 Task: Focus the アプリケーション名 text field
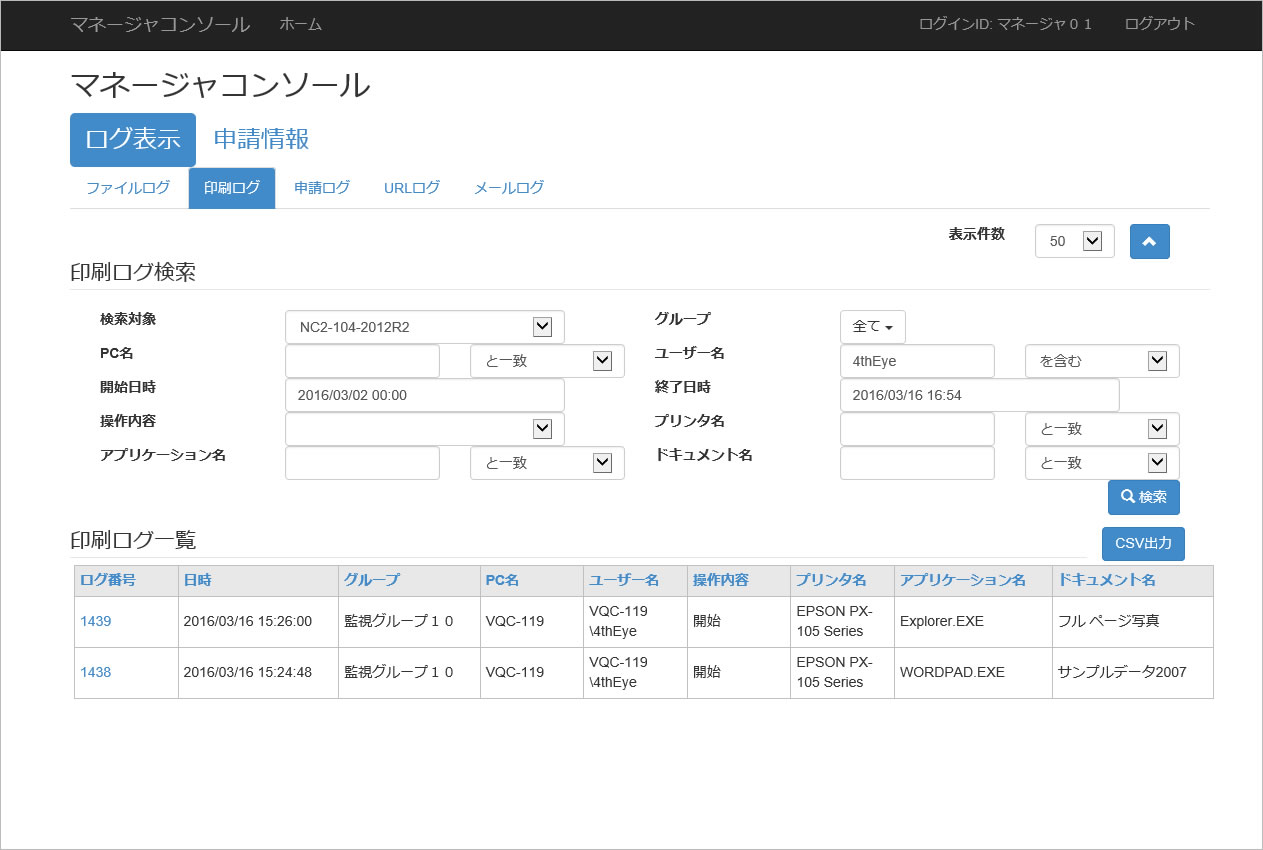362,463
